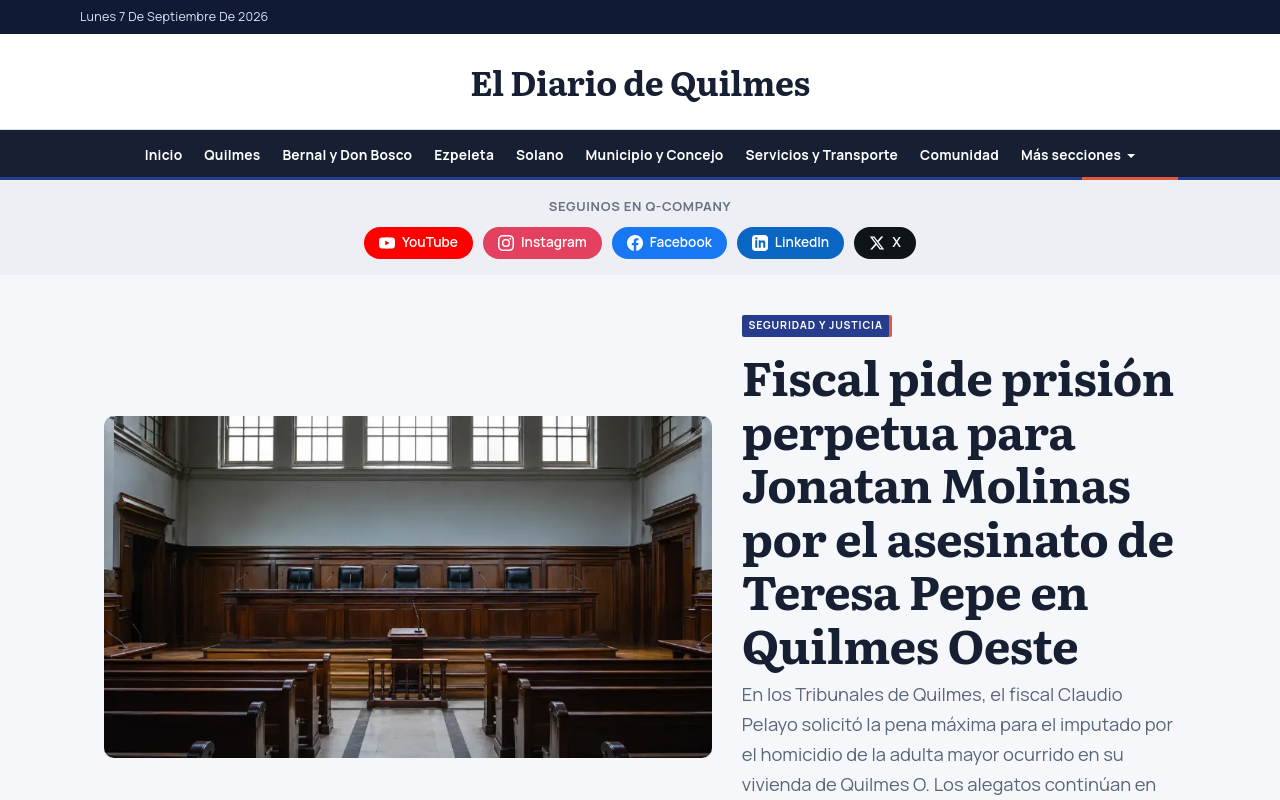Go to the Inicio menu item
This screenshot has height=800, width=1280.
163,155
